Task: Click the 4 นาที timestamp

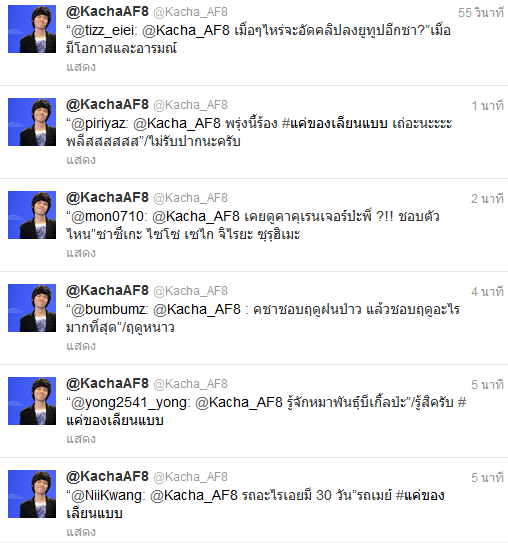Action: pyautogui.click(x=487, y=292)
